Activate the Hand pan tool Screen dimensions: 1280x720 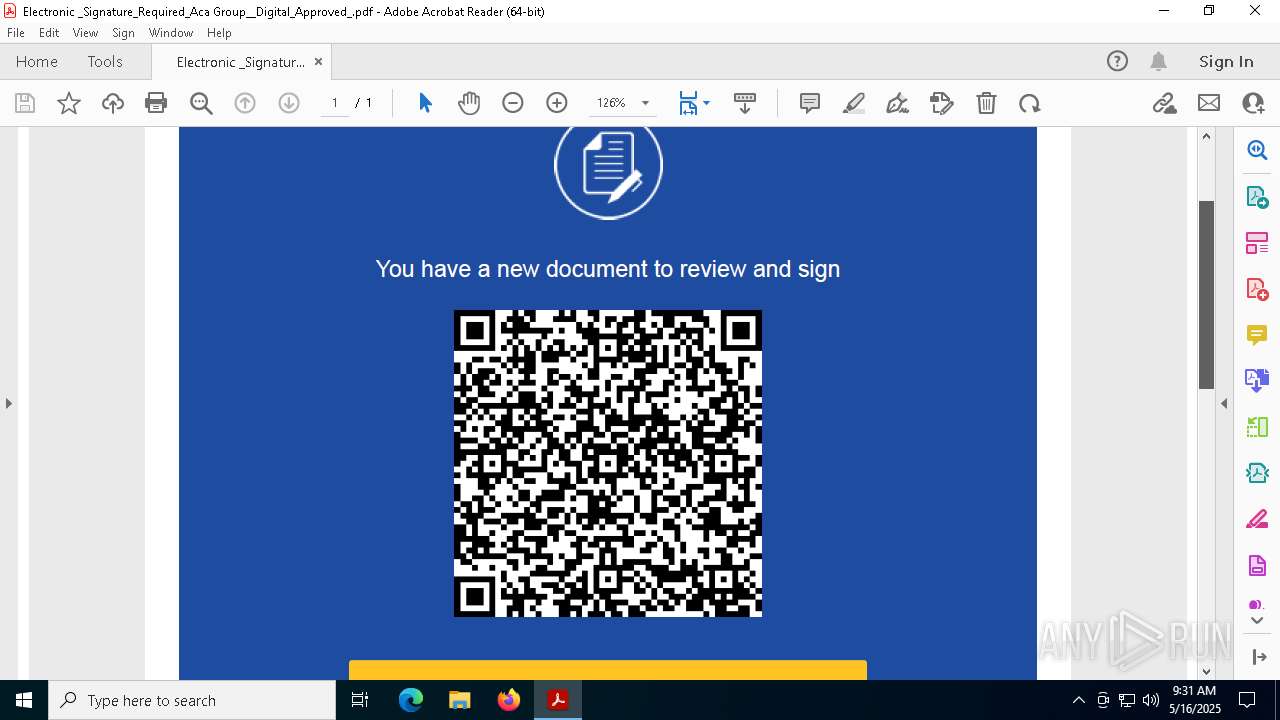point(469,103)
